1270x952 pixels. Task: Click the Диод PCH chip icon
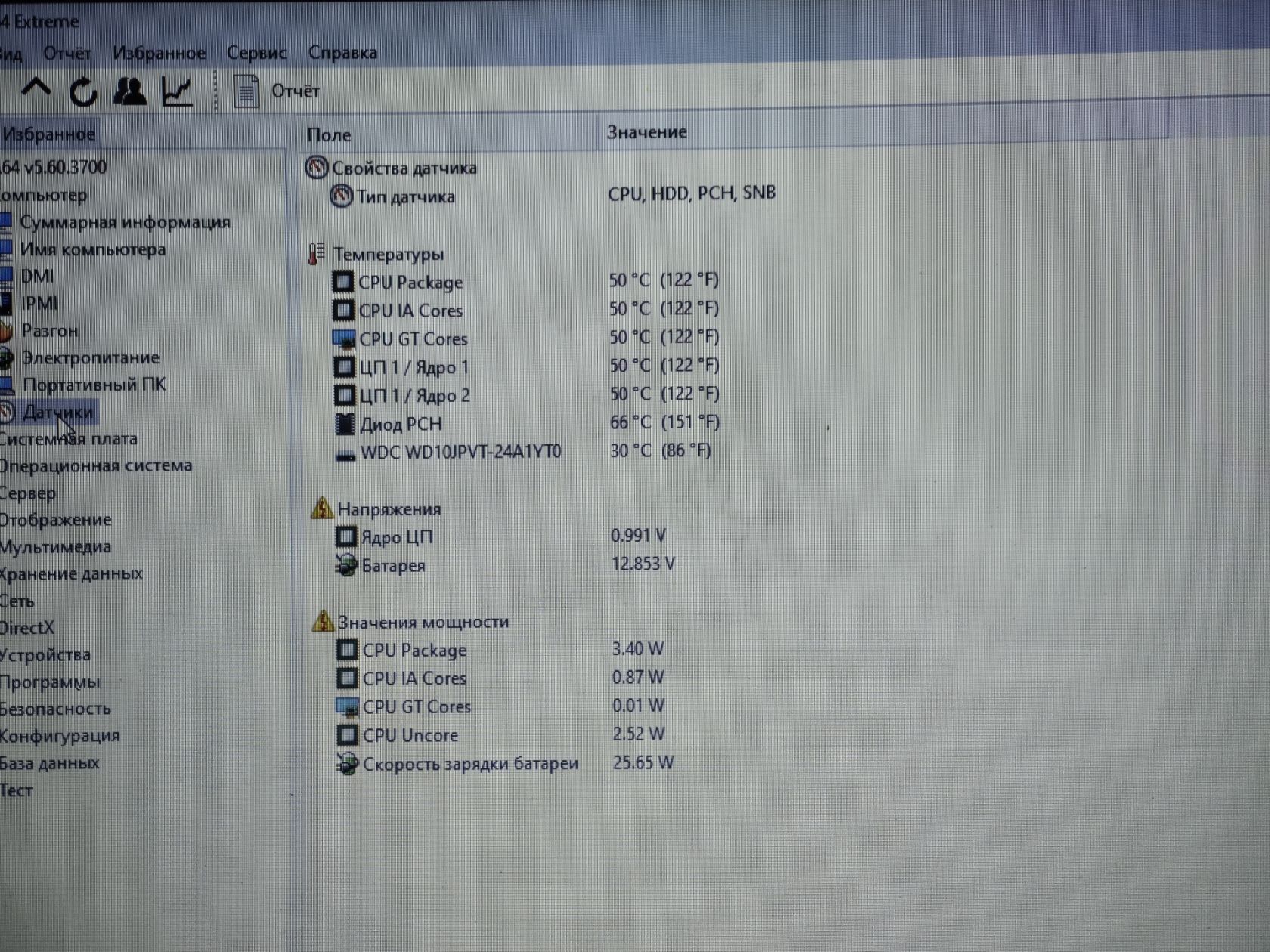(x=345, y=424)
